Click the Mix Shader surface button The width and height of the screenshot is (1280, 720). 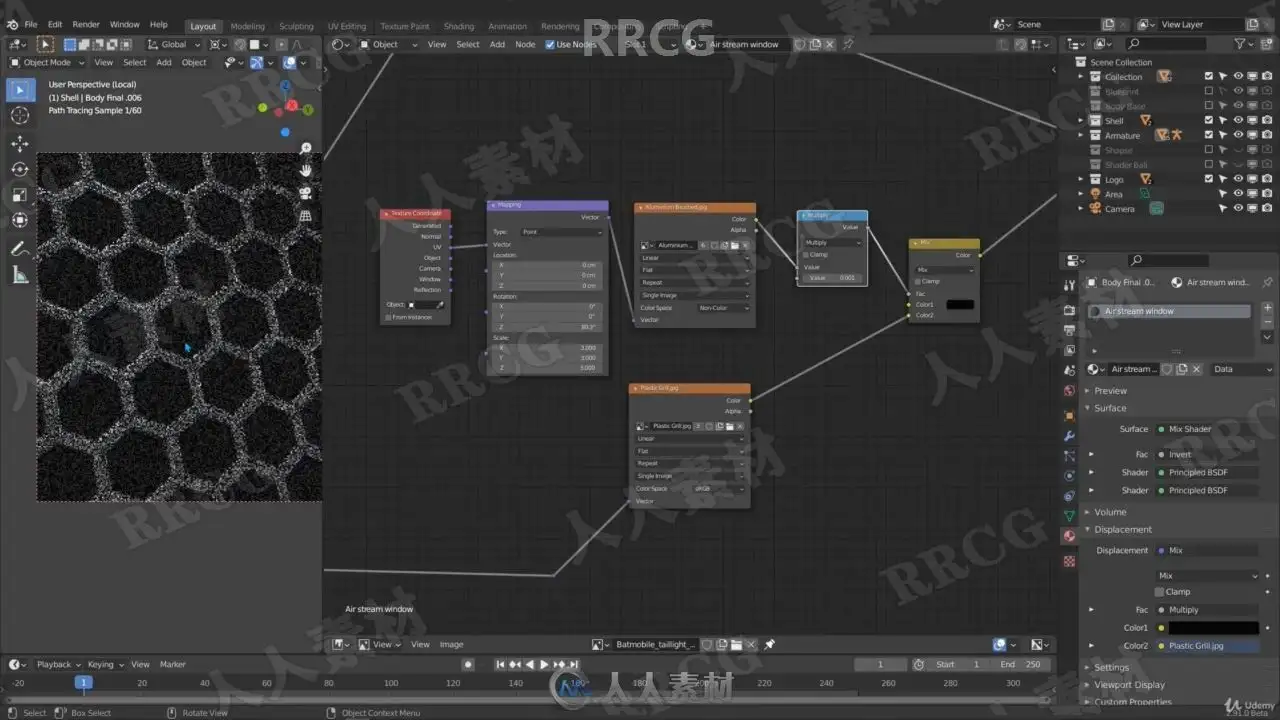(1207, 429)
